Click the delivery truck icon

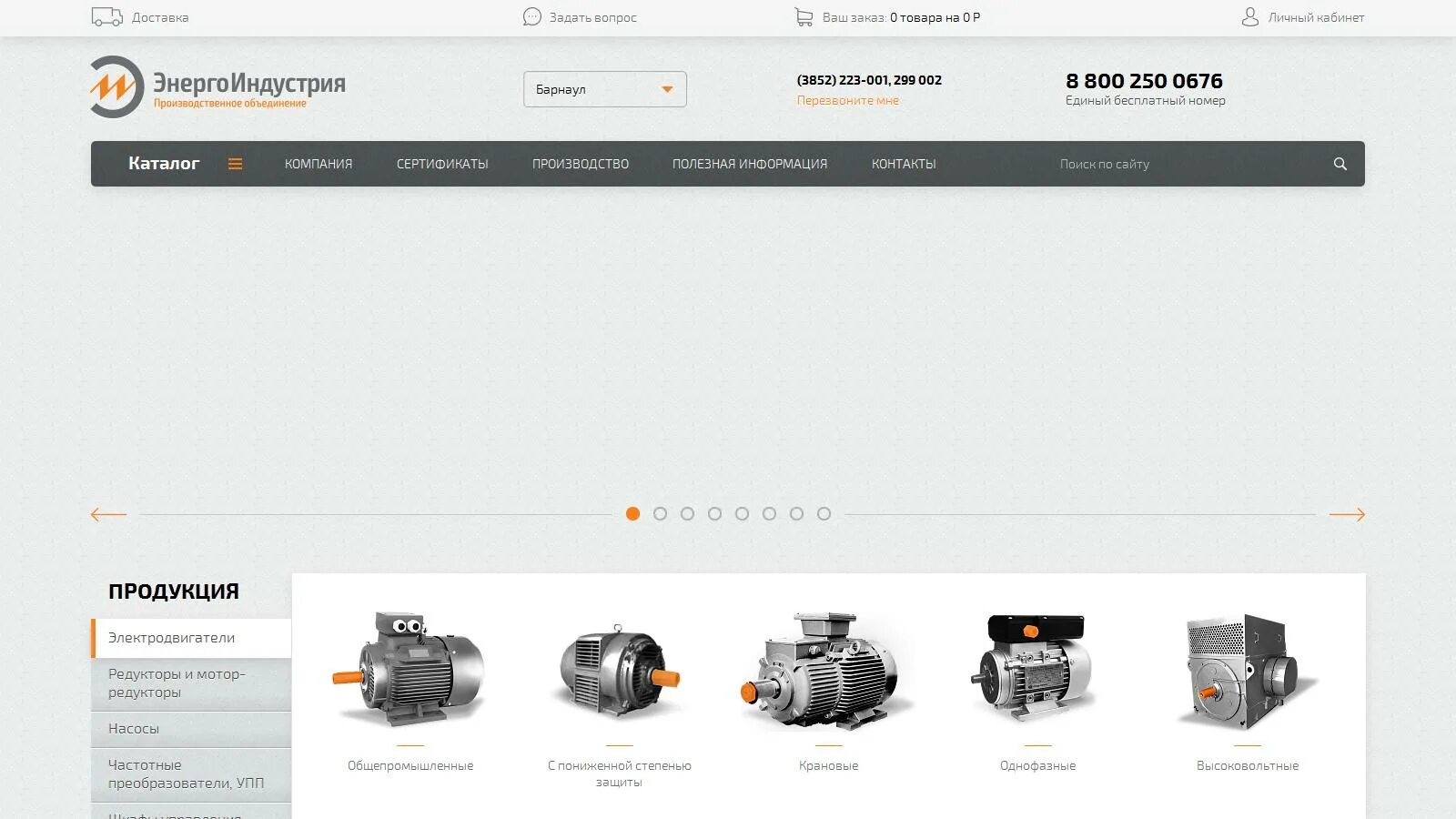click(106, 16)
